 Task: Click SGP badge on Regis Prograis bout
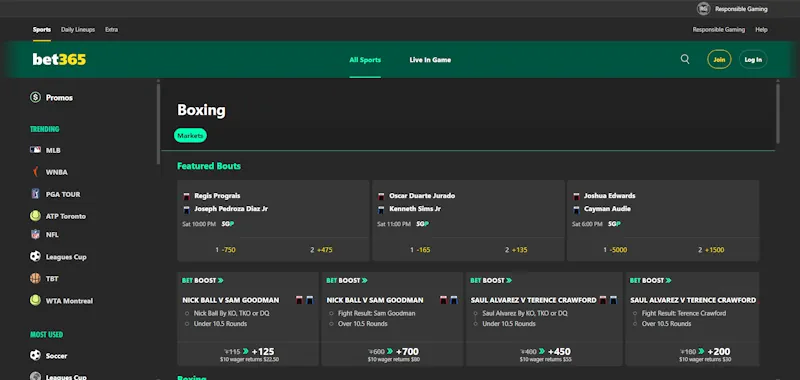pos(228,224)
